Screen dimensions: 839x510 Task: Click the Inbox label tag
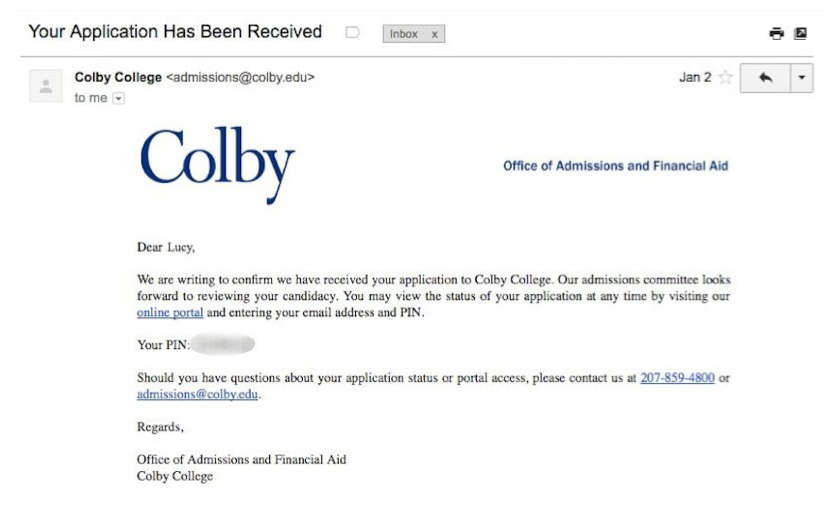click(404, 34)
